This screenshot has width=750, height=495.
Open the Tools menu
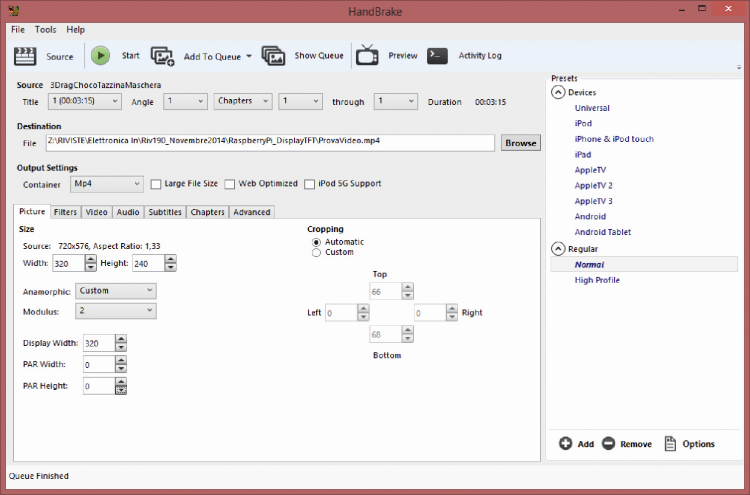tap(45, 30)
